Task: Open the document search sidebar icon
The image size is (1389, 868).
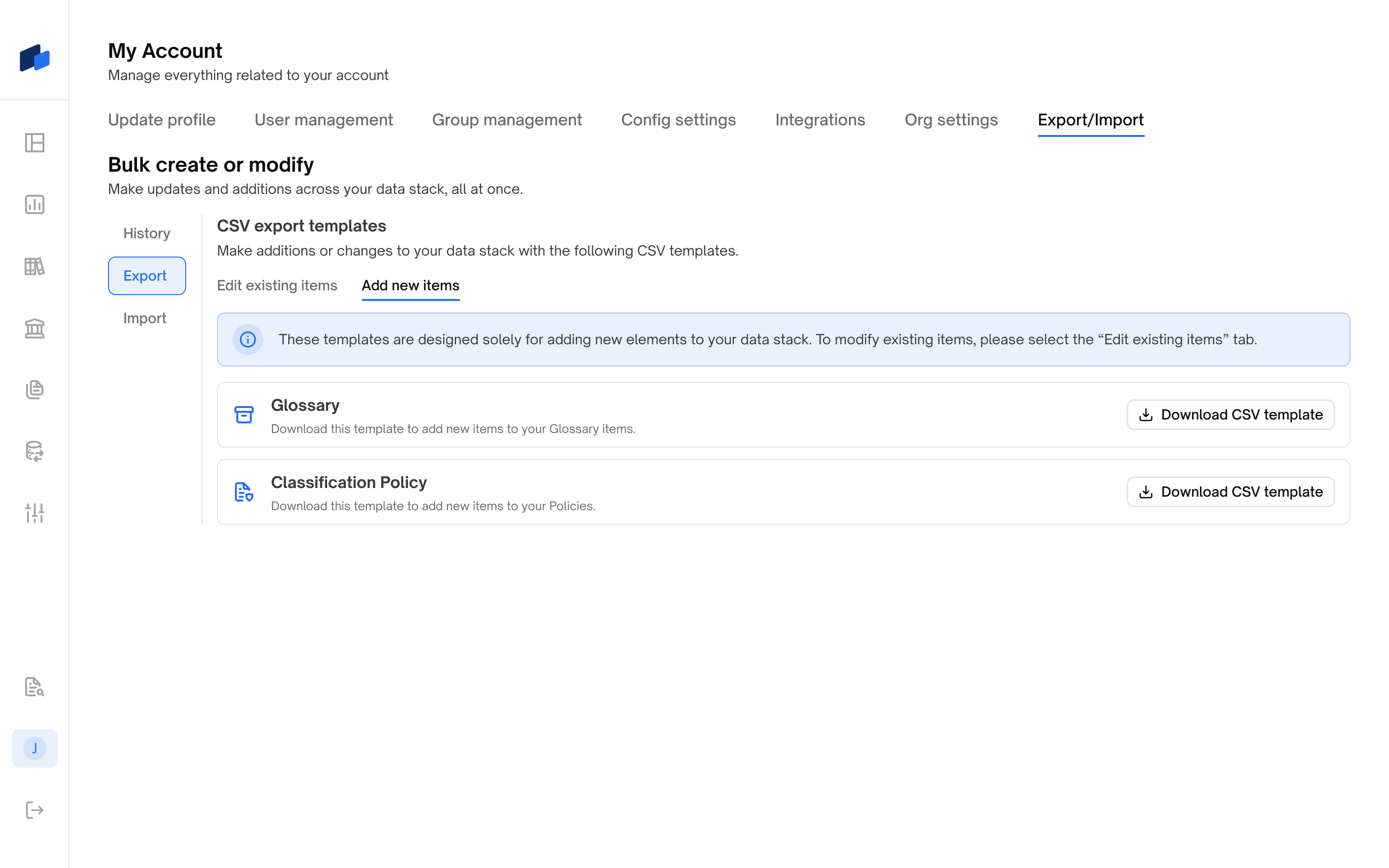Action: [34, 687]
